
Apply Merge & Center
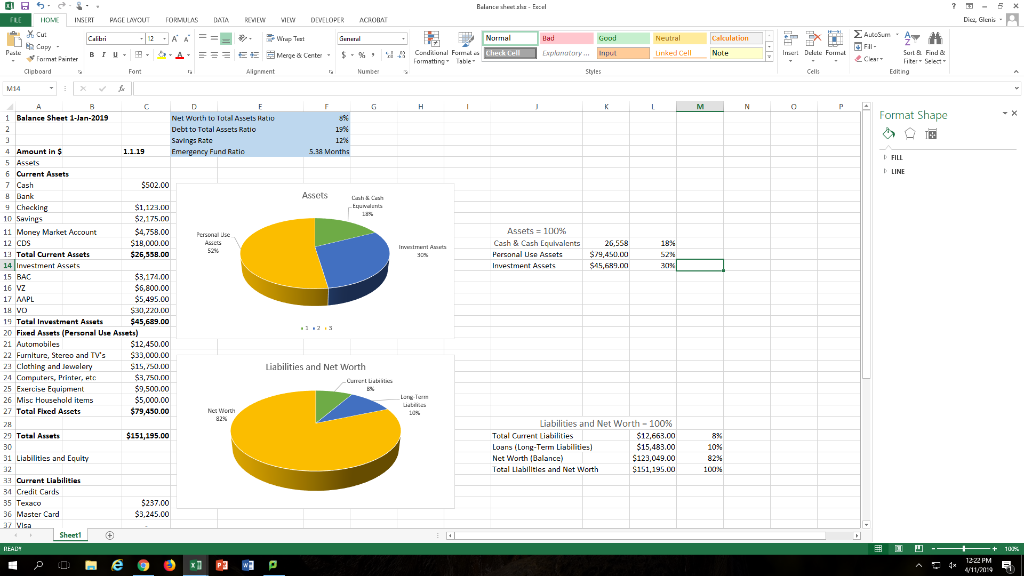294,52
